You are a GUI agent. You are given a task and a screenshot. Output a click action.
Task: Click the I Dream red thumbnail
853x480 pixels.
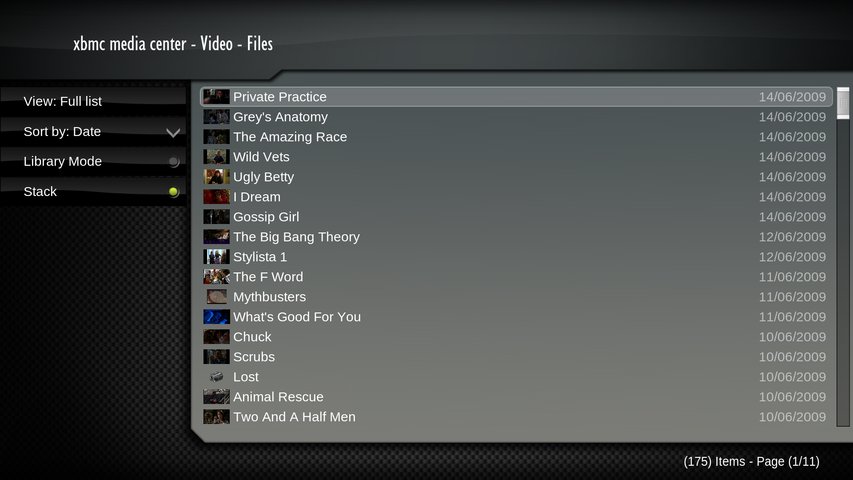[x=217, y=196]
